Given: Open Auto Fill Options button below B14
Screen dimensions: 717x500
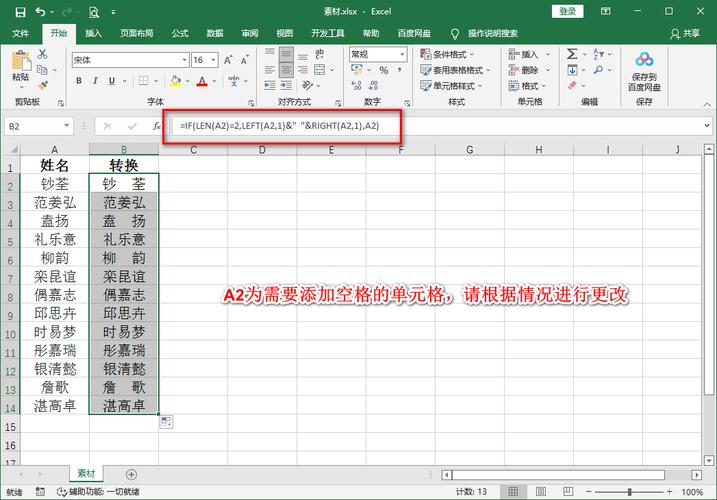Looking at the screenshot, I should [166, 422].
